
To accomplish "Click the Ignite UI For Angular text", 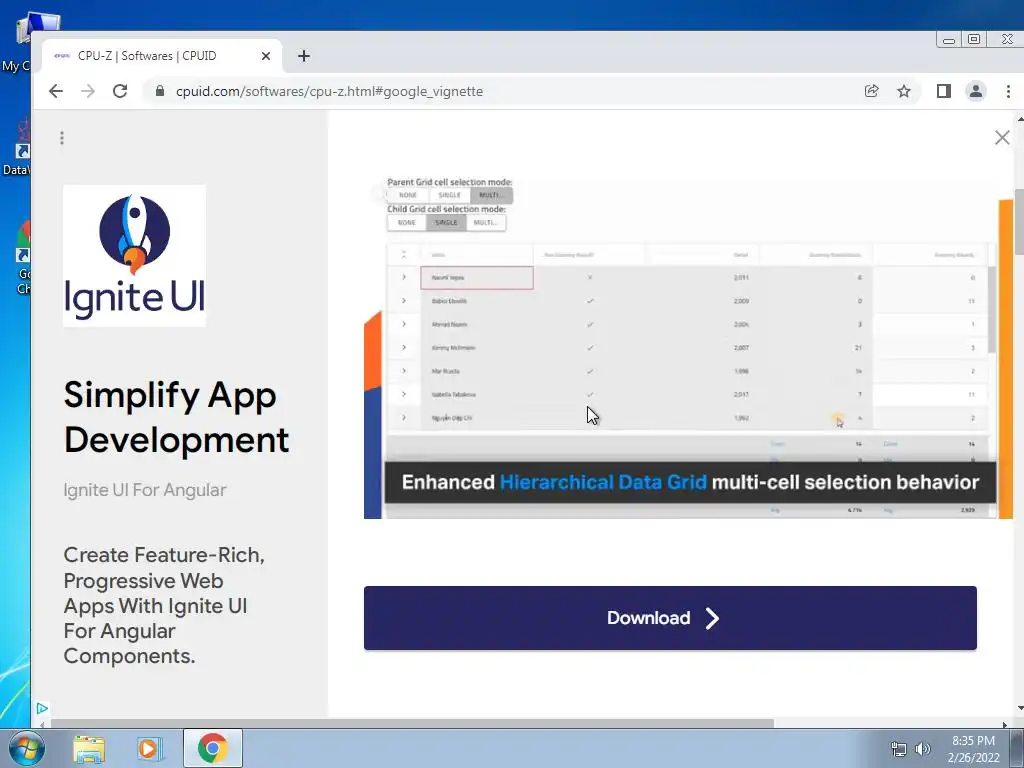I will (144, 490).
